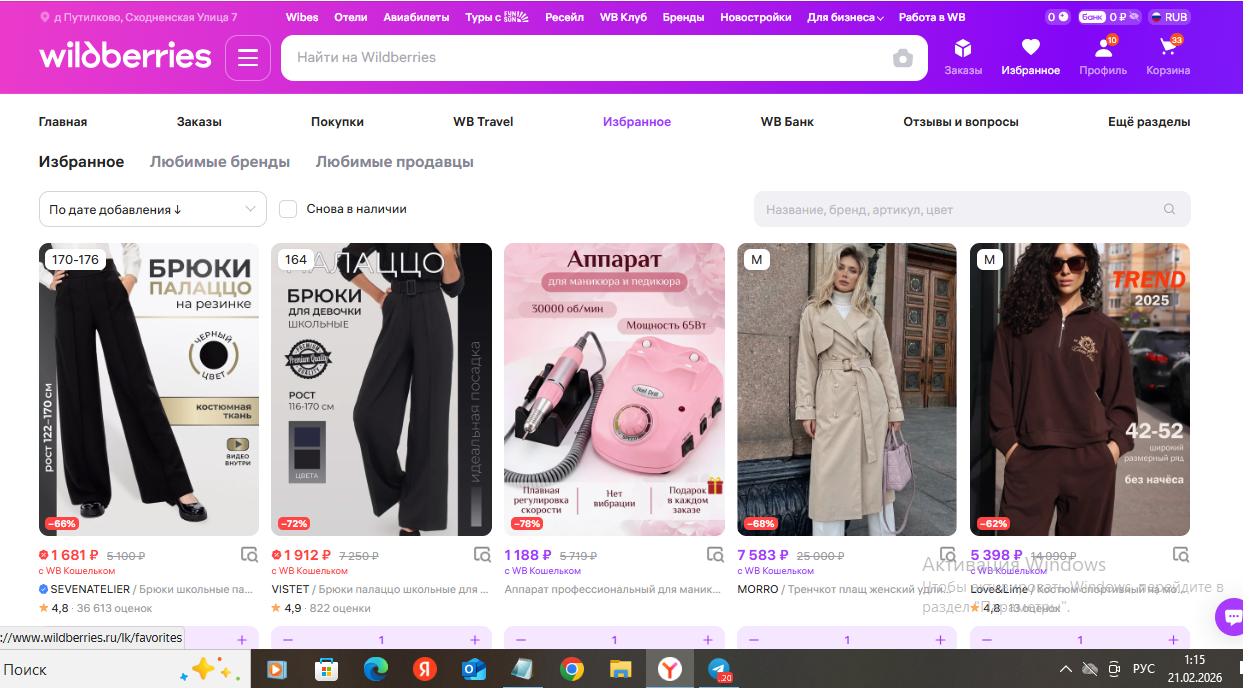Tick the Снова в наличии checkbox
The height and width of the screenshot is (688, 1243).
pos(288,209)
